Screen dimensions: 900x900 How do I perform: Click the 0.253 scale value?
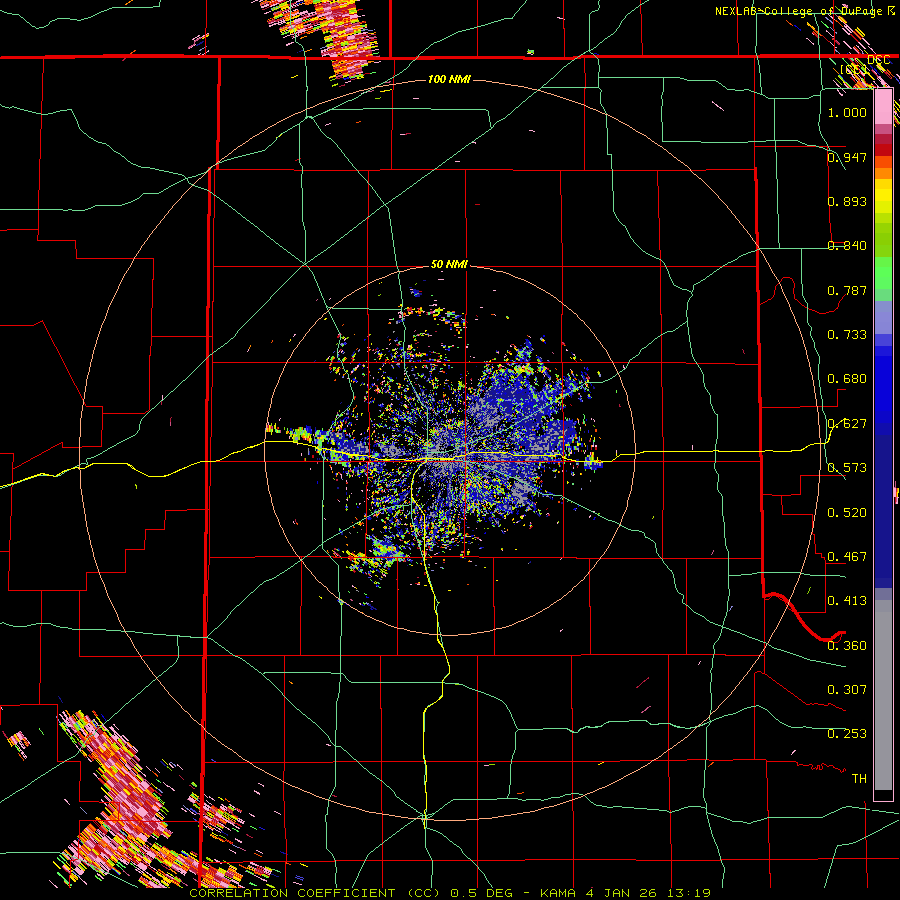[847, 734]
